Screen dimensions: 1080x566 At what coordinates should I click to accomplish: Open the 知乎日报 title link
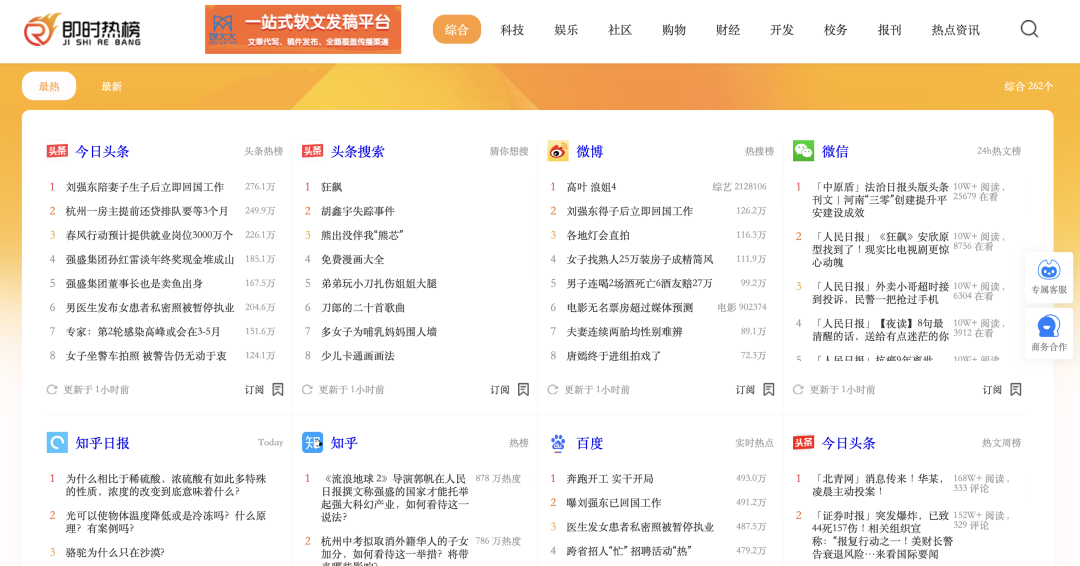tap(102, 443)
